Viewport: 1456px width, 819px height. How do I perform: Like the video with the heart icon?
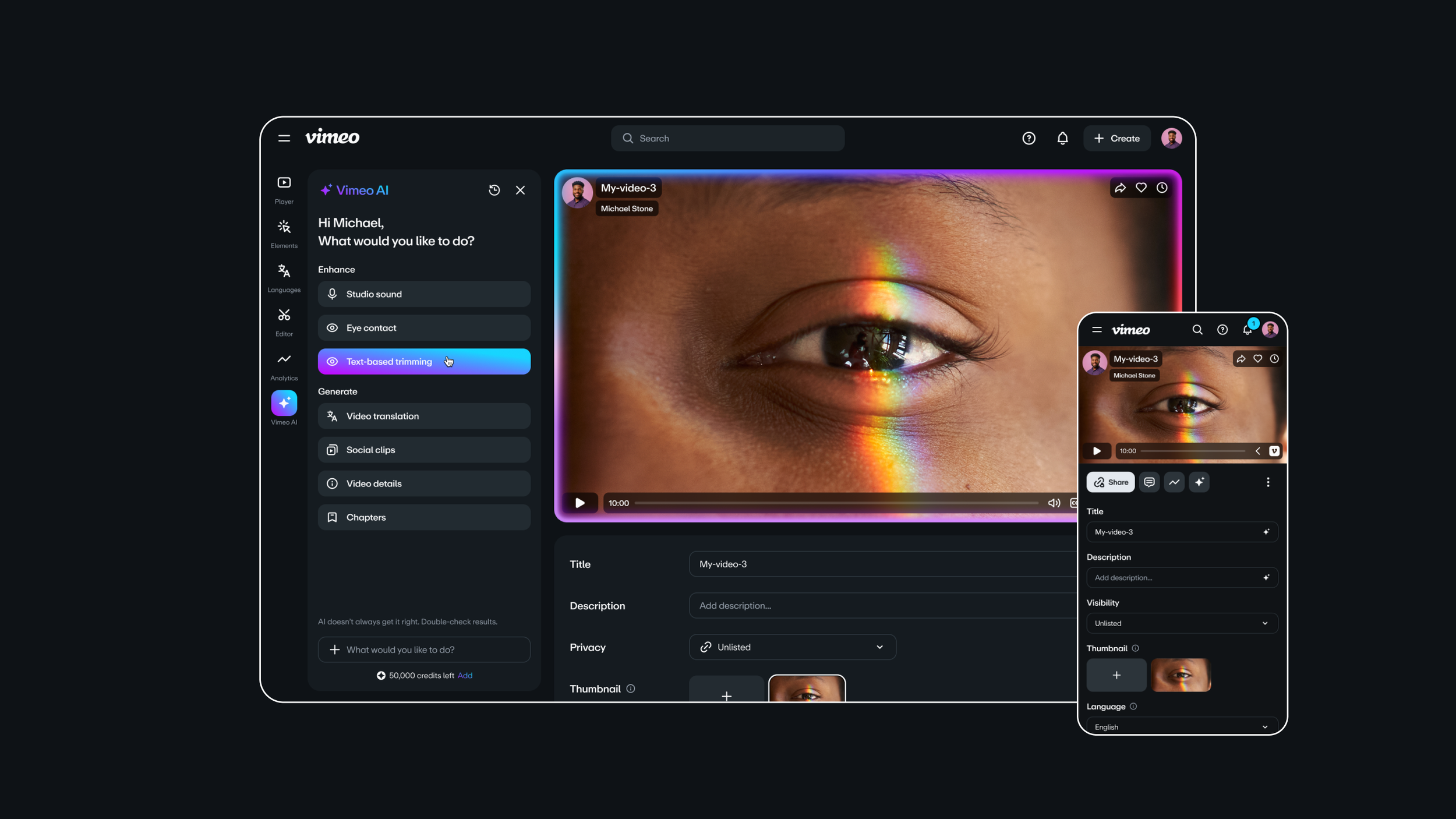coord(1142,188)
